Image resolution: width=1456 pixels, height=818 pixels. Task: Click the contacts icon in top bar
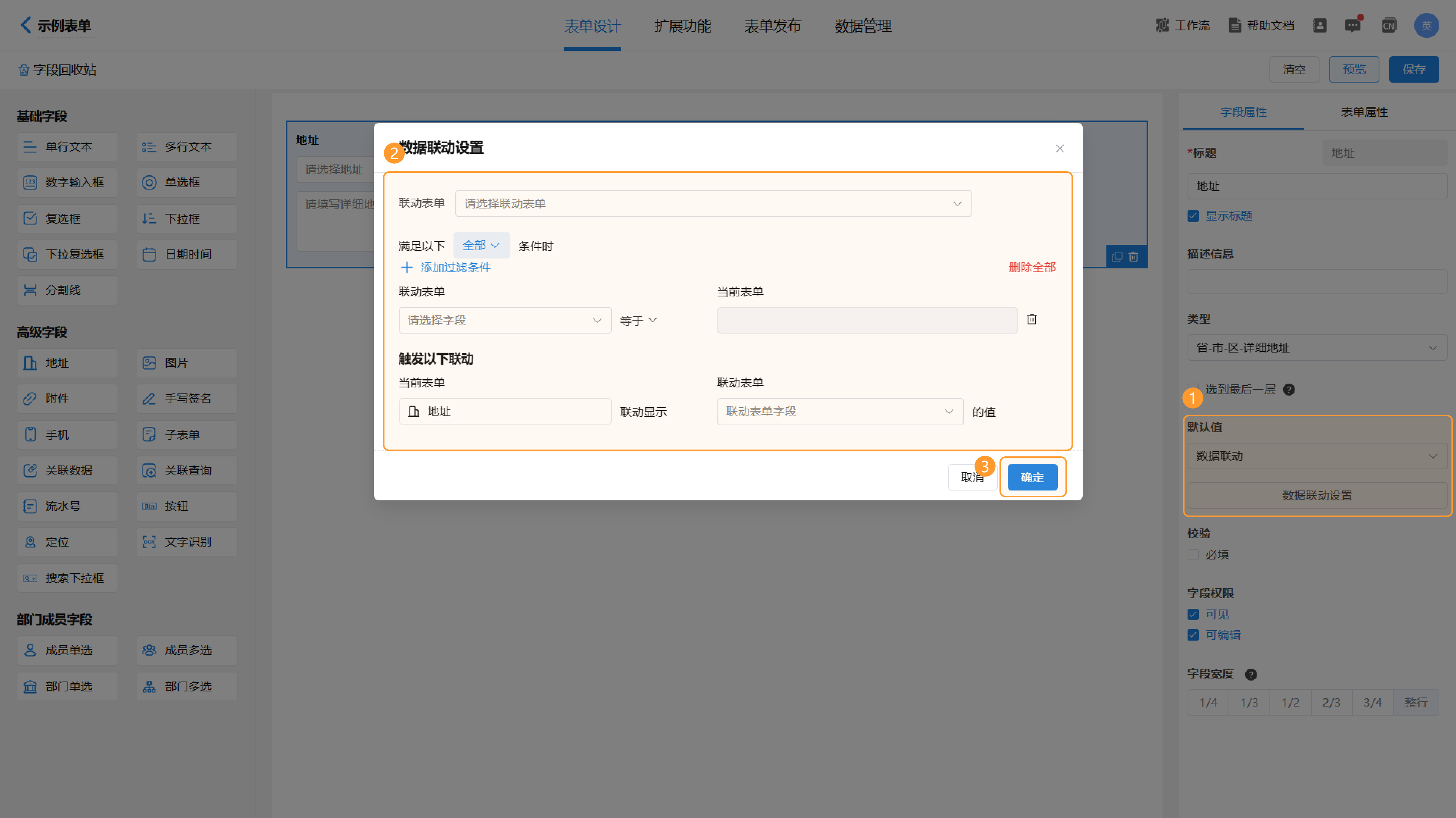coord(1320,25)
